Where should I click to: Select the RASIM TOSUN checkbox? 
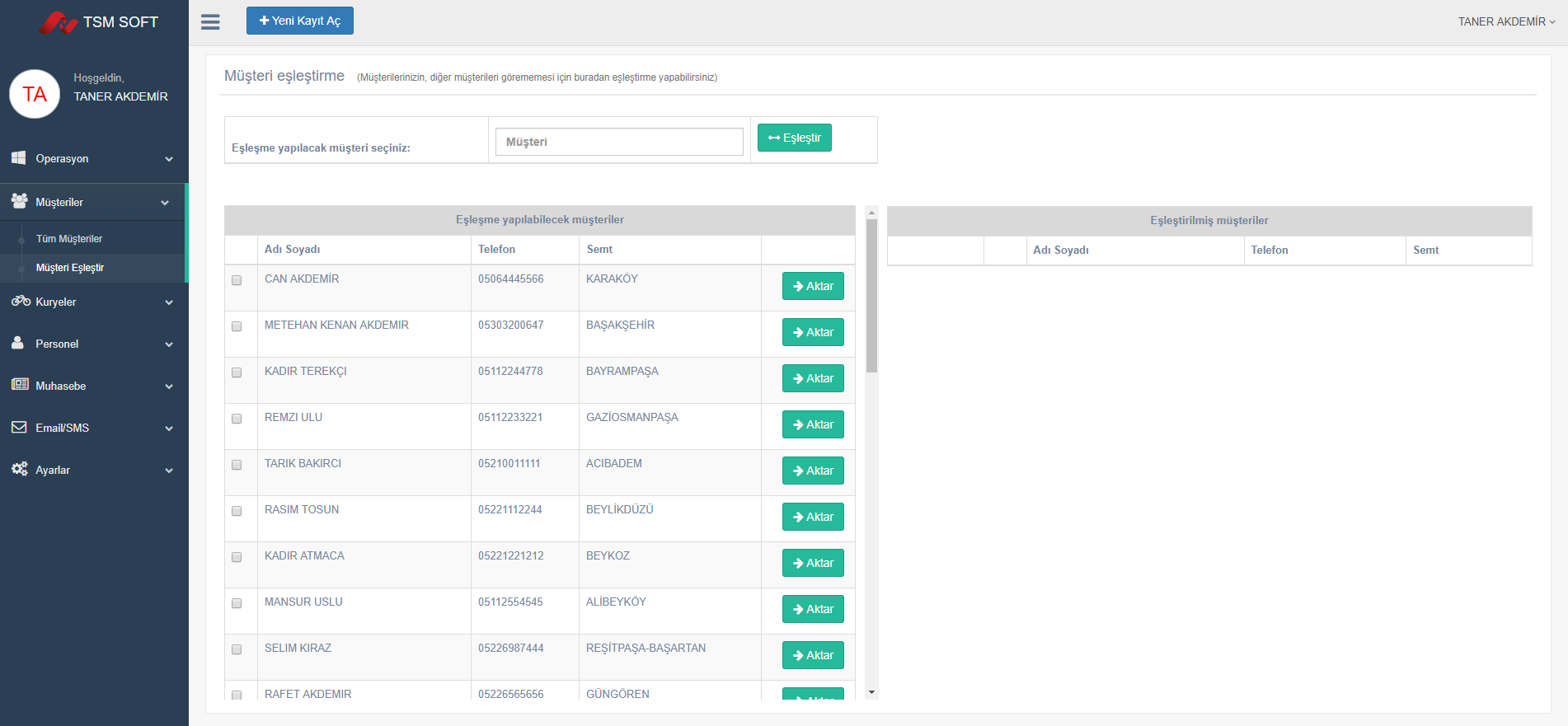tap(237, 511)
